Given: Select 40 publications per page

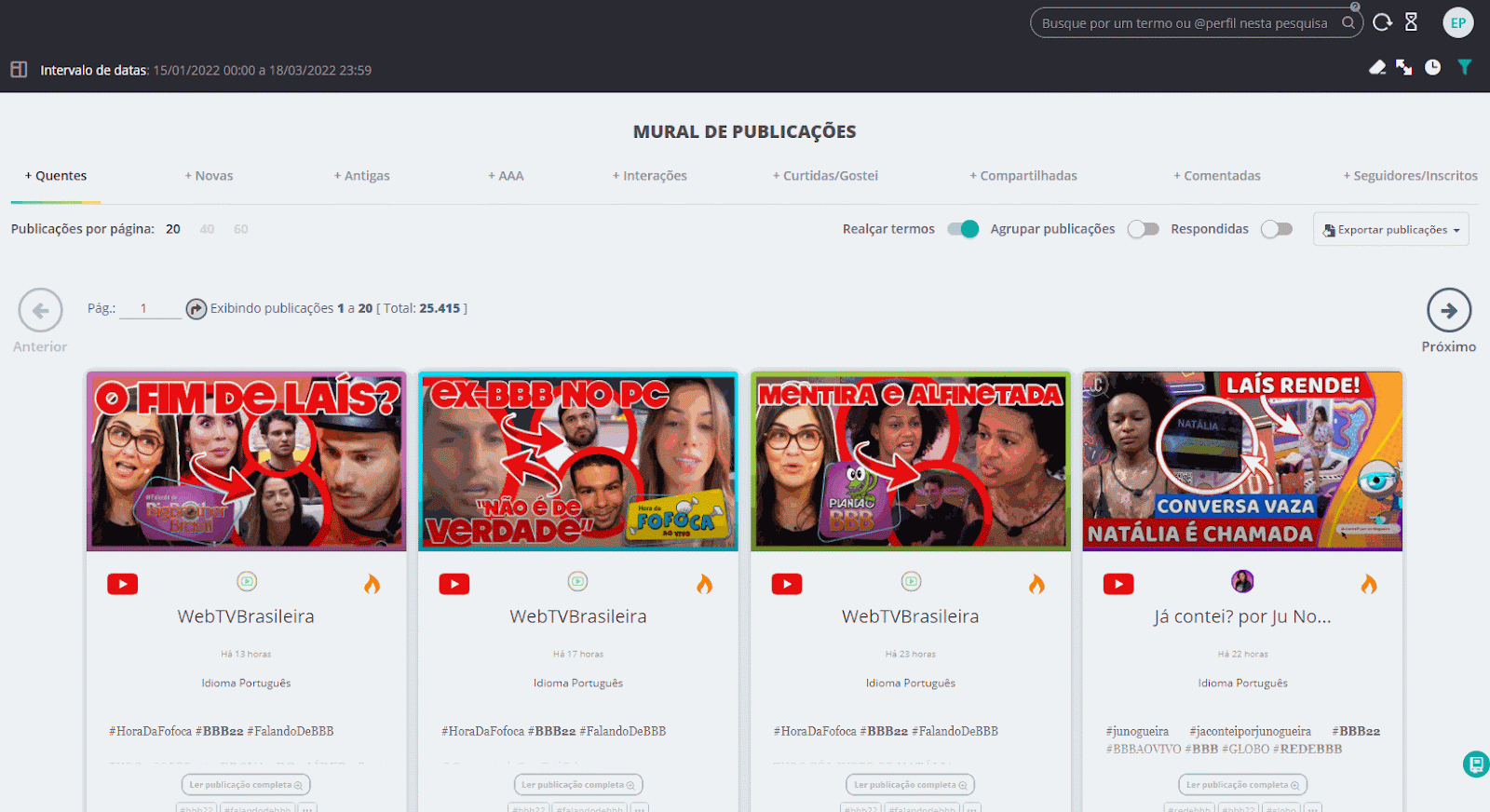Looking at the screenshot, I should tap(207, 229).
